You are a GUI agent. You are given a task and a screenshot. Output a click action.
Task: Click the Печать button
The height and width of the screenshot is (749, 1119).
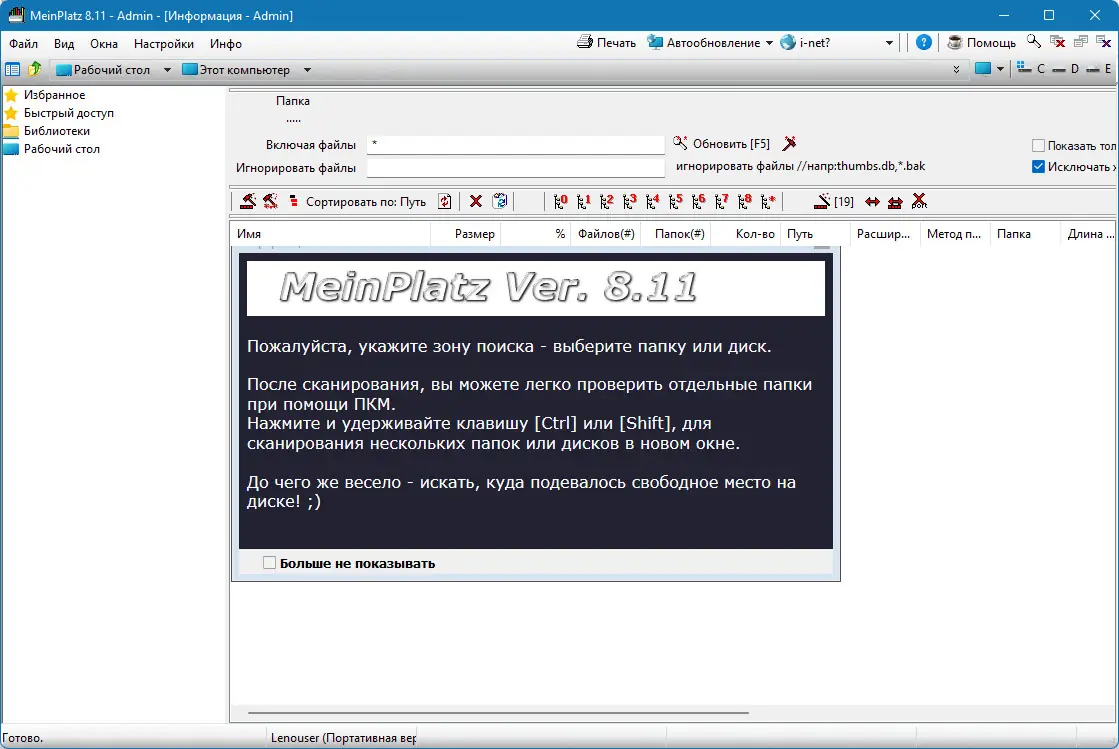coord(607,43)
